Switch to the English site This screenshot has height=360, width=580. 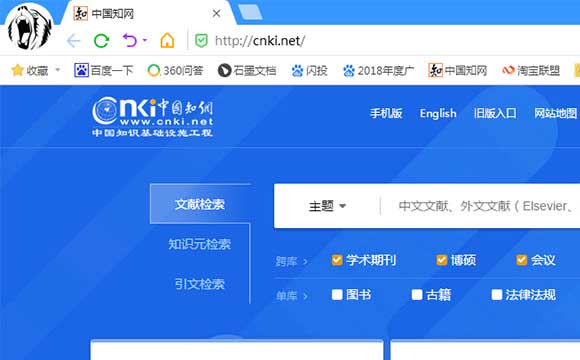pyautogui.click(x=438, y=114)
